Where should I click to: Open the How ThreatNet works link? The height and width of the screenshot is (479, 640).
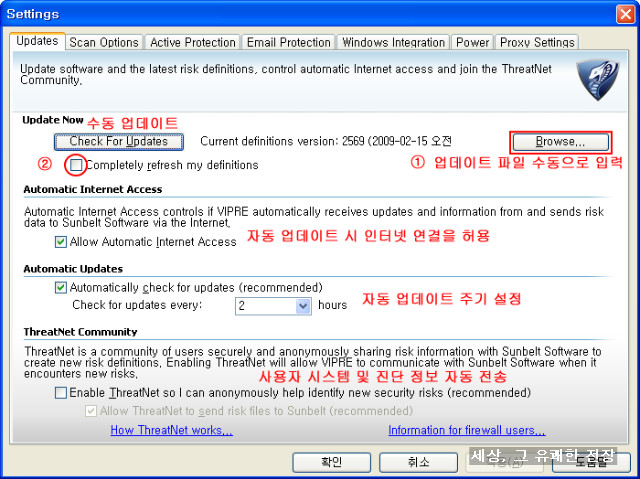[x=171, y=430]
